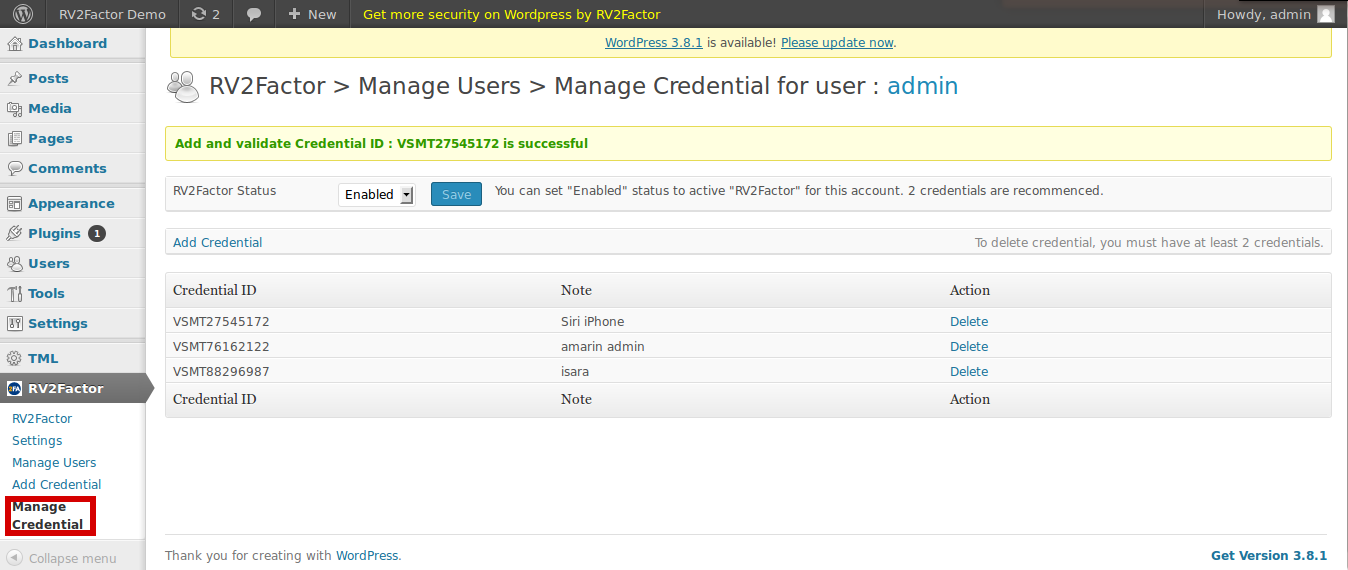Image resolution: width=1348 pixels, height=570 pixels.
Task: Click the Comments speech icon in sidebar
Action: tap(15, 168)
